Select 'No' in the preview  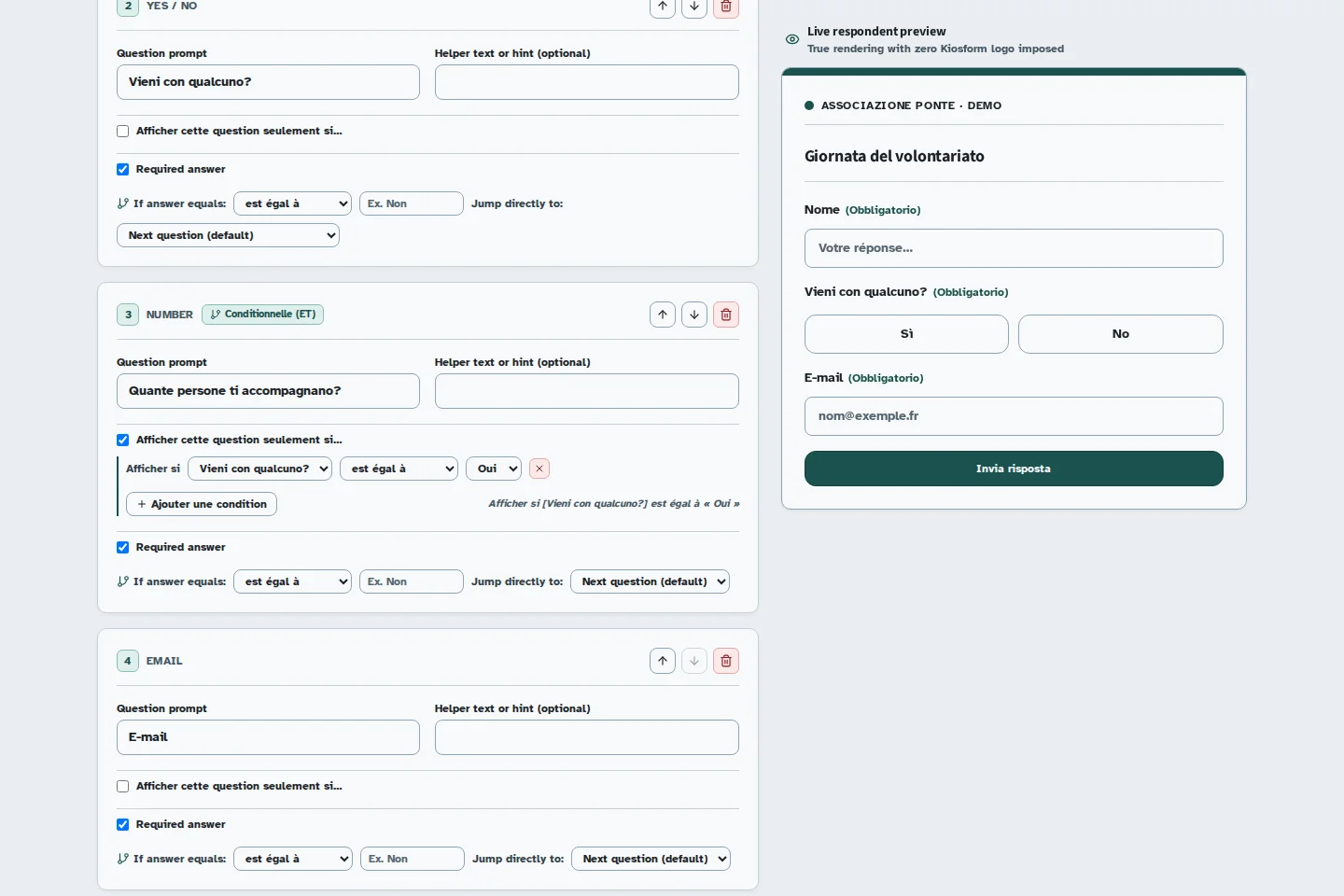[1121, 334]
